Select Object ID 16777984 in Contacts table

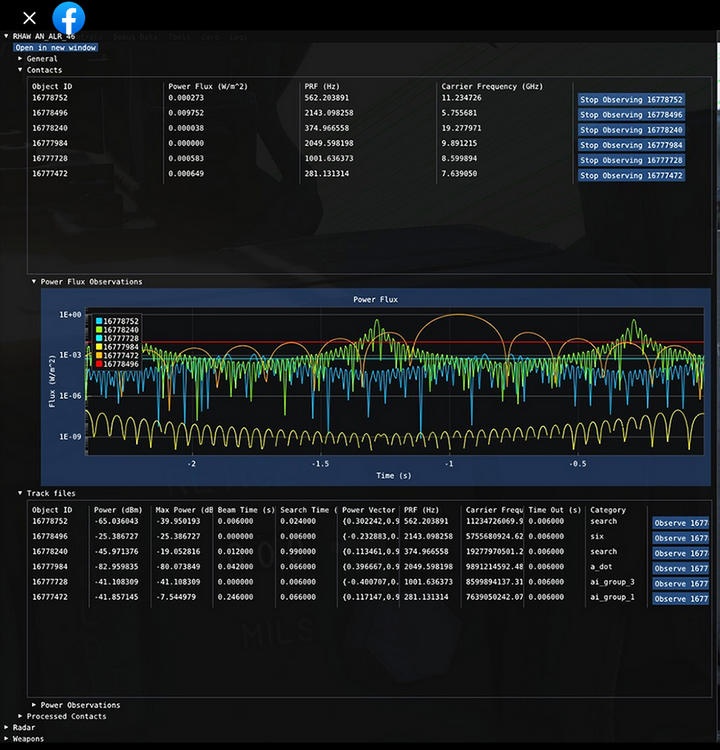[x=50, y=143]
